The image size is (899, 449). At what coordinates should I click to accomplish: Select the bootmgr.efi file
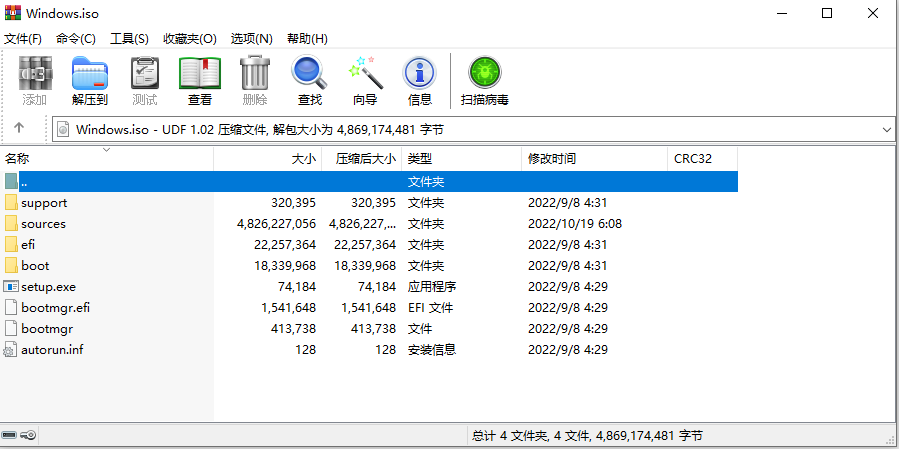tap(55, 308)
